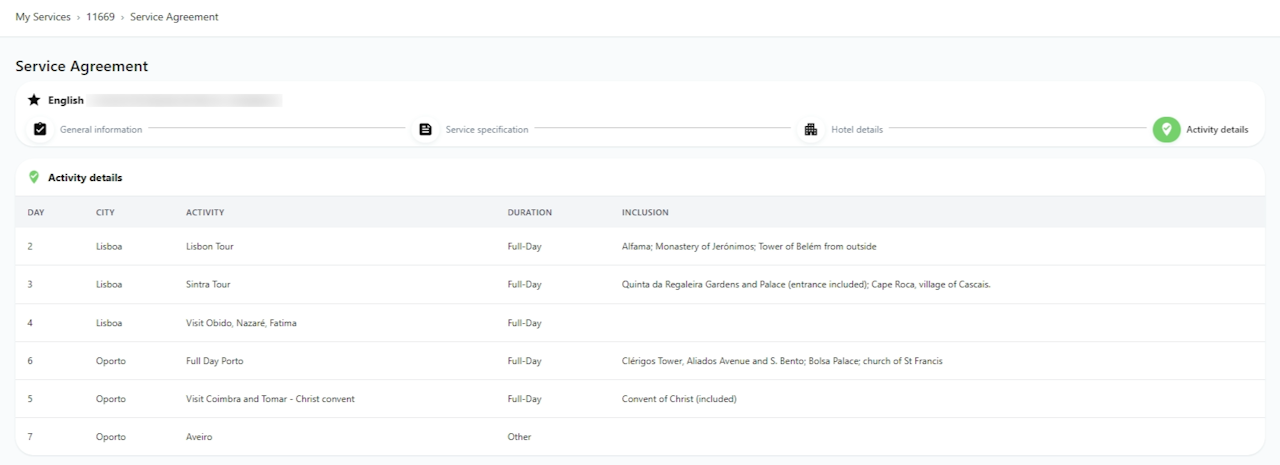Click the ACTIVITY column header
1280x465 pixels.
[205, 212]
